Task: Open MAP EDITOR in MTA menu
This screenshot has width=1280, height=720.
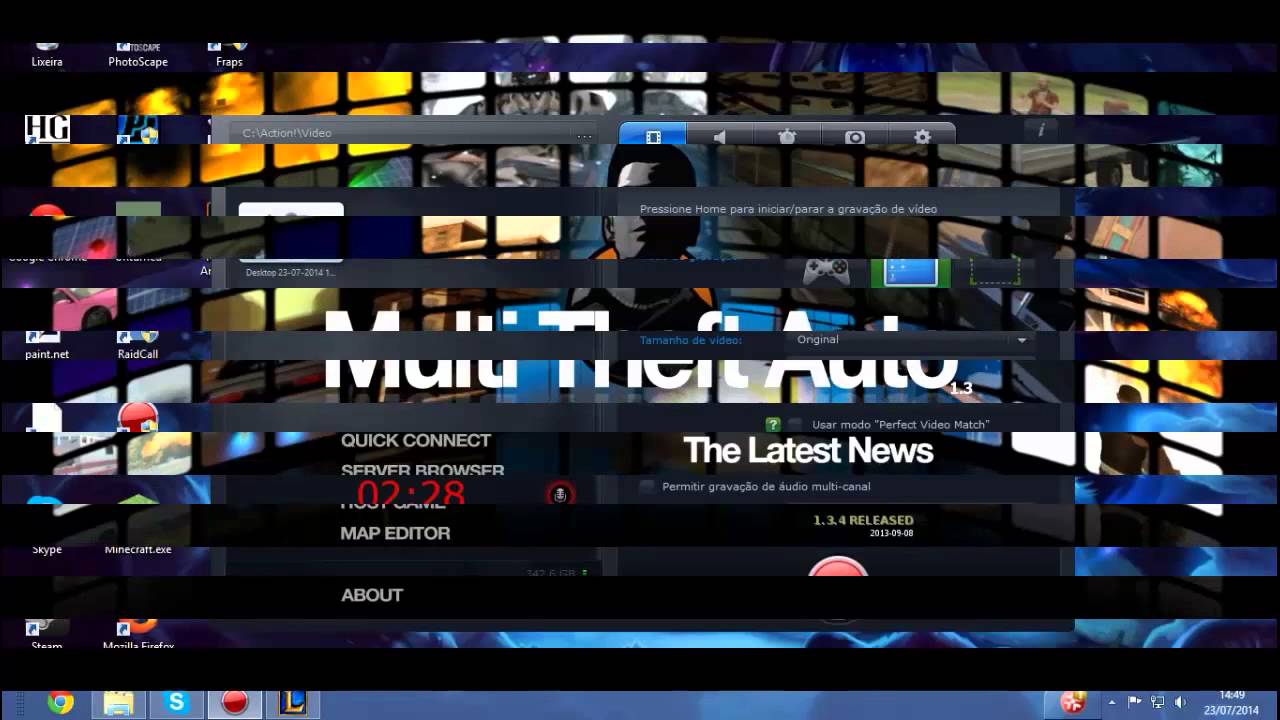Action: click(x=395, y=533)
